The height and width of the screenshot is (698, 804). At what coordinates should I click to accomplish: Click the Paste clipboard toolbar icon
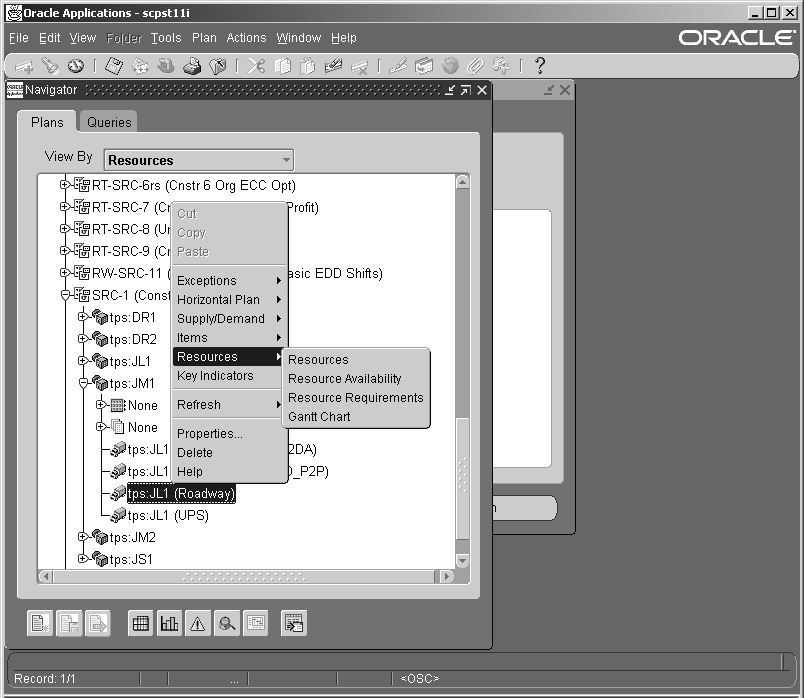(308, 66)
